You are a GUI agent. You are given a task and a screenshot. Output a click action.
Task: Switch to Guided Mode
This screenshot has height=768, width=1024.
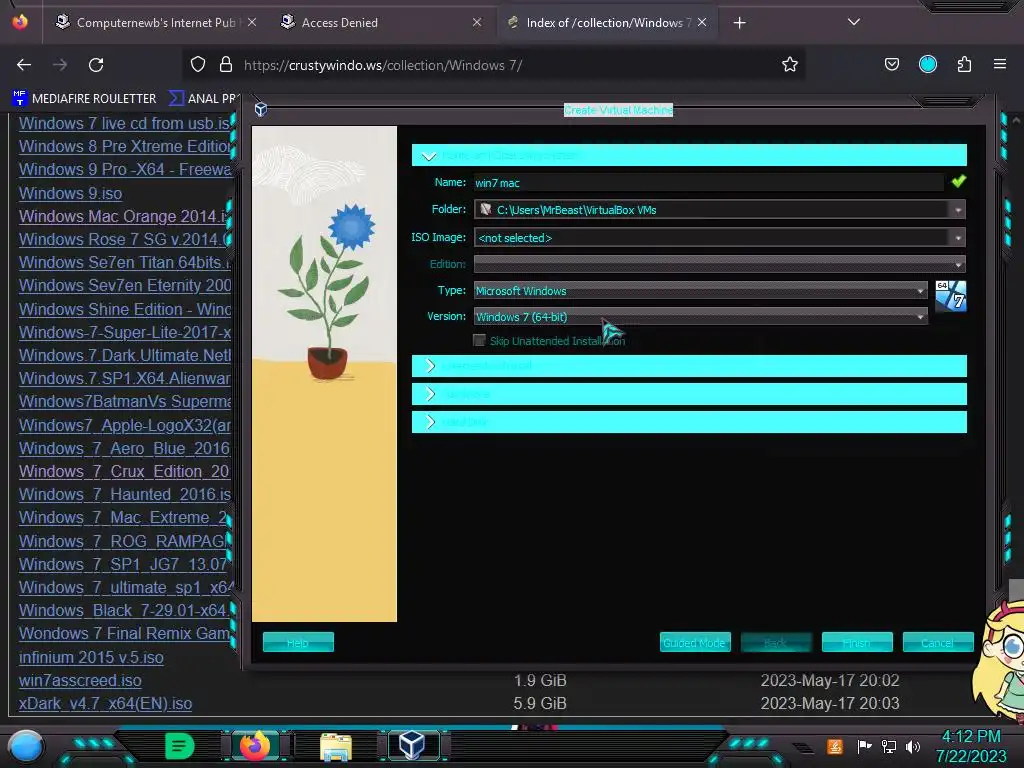pos(695,643)
